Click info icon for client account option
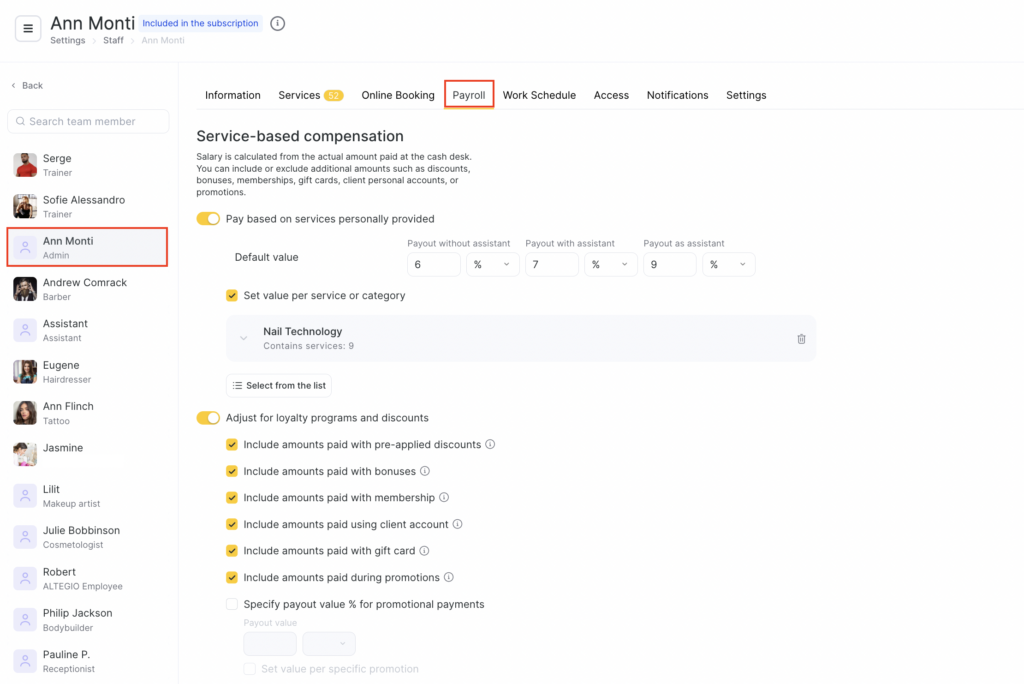Viewport: 1024px width, 684px height. 458,524
